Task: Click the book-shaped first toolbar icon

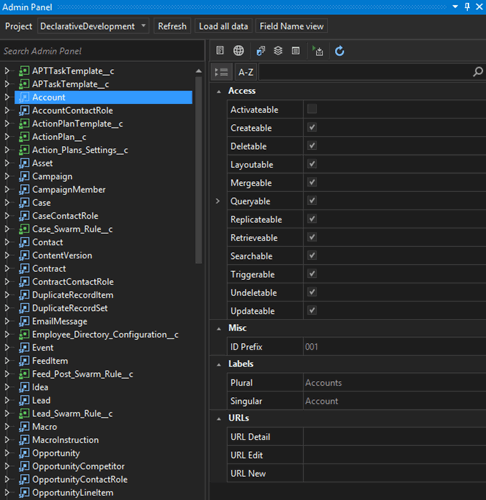Action: point(220,50)
